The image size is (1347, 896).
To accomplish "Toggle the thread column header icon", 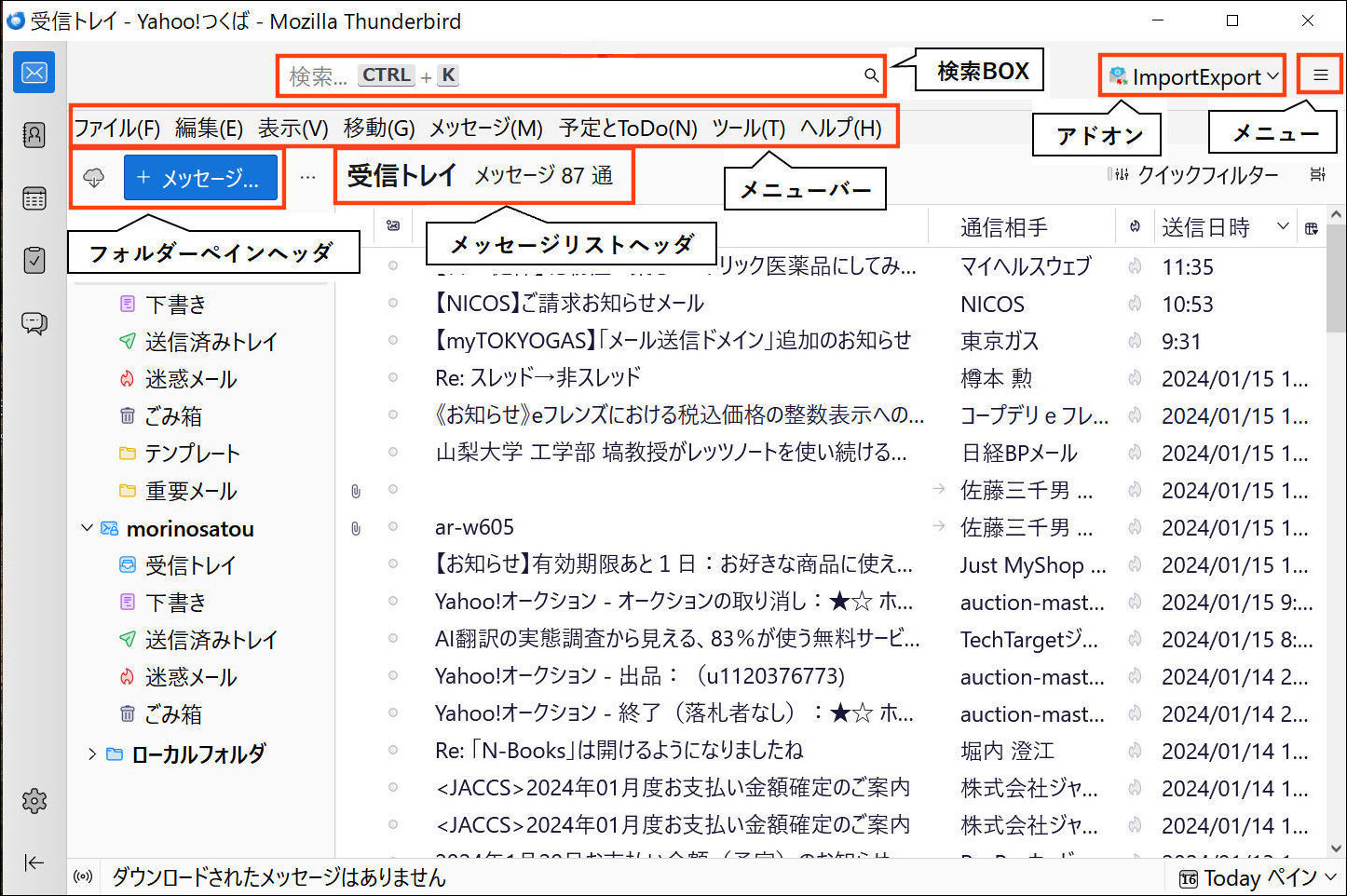I will pyautogui.click(x=393, y=226).
